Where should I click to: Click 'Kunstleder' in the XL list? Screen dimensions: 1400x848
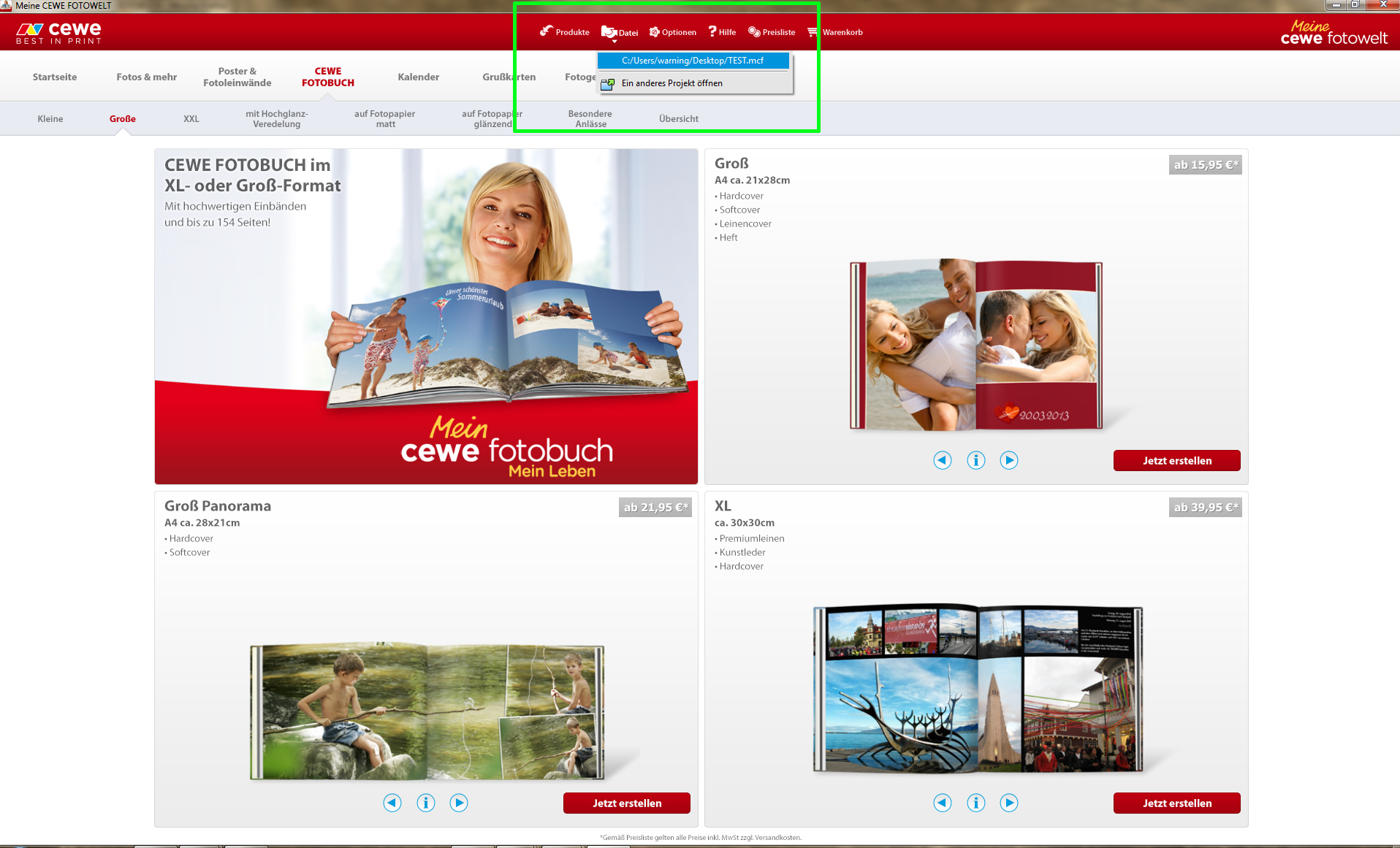point(742,552)
